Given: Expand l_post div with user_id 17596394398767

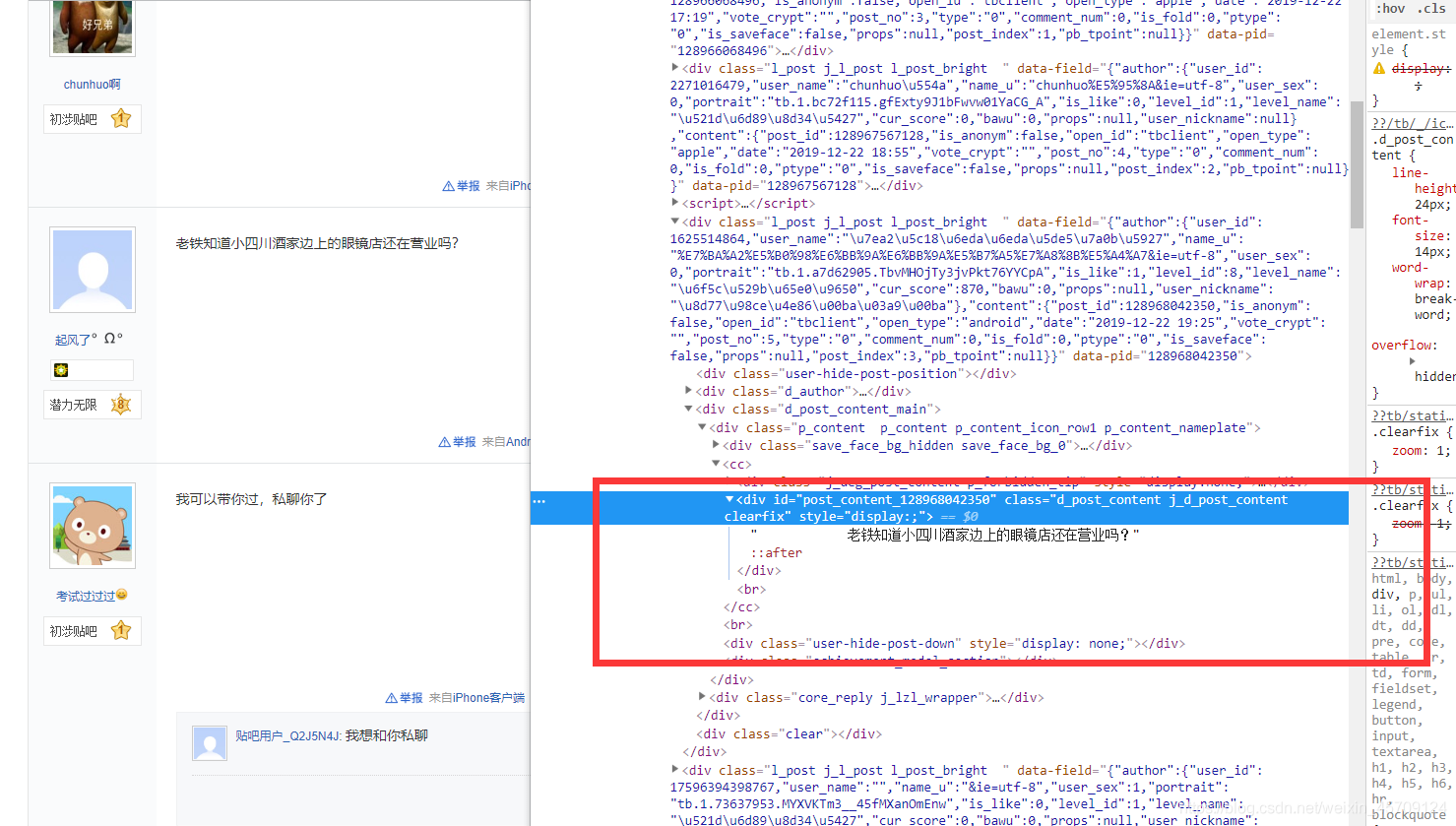Looking at the screenshot, I should (x=675, y=770).
